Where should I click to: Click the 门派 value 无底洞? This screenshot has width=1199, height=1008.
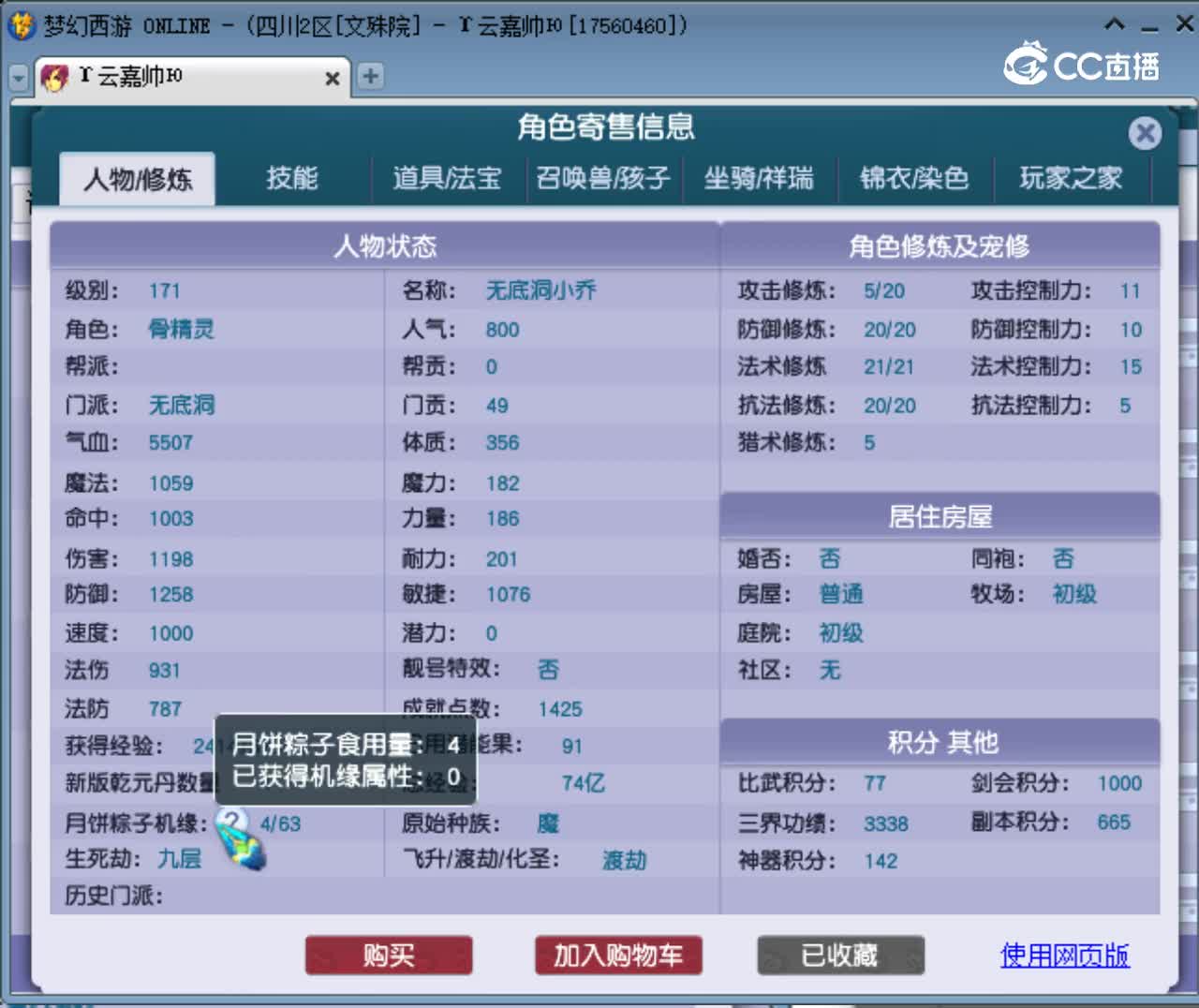182,405
